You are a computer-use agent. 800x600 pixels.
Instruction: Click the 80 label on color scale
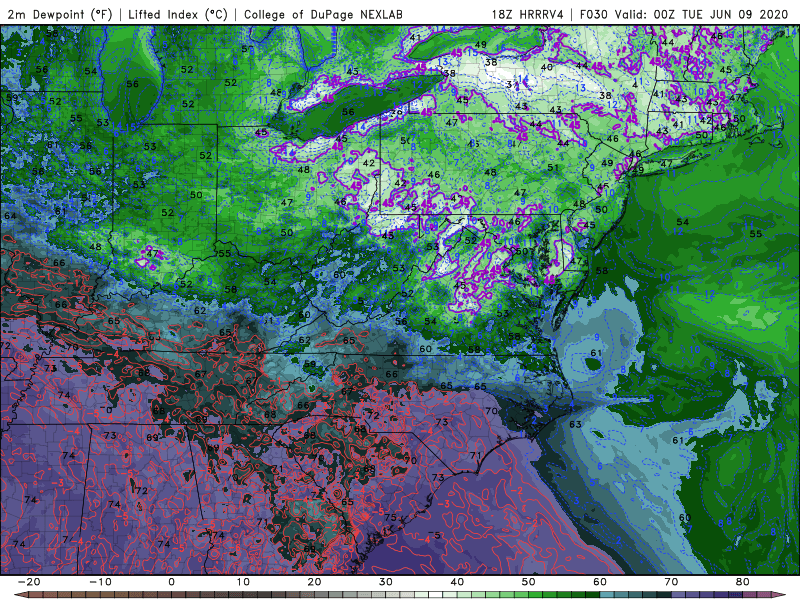pos(743,582)
